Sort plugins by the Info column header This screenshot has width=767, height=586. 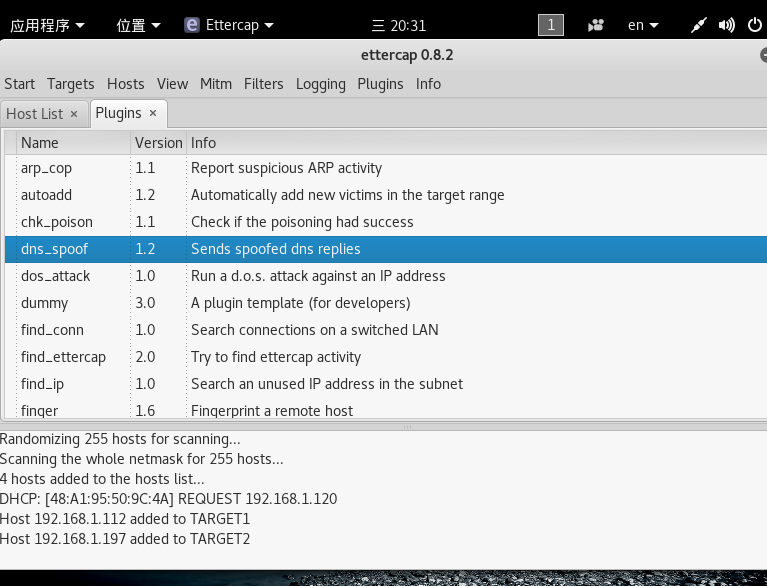[476, 143]
